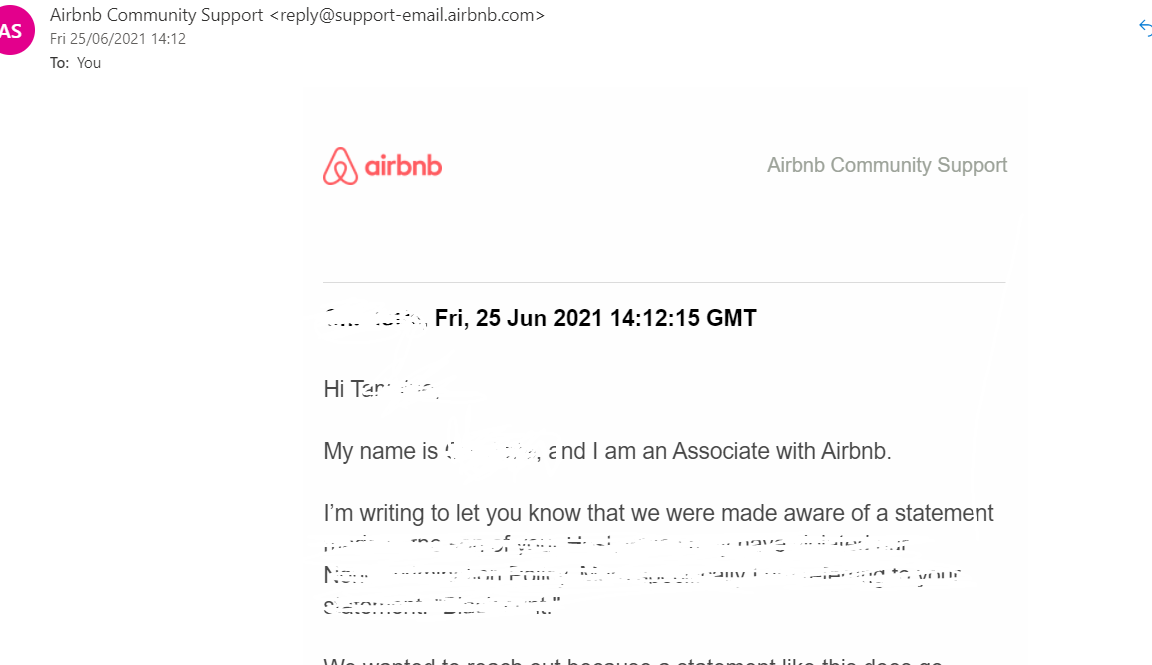Select the bold GMT date line in the message
Screen dimensions: 1152x665
click(595, 317)
